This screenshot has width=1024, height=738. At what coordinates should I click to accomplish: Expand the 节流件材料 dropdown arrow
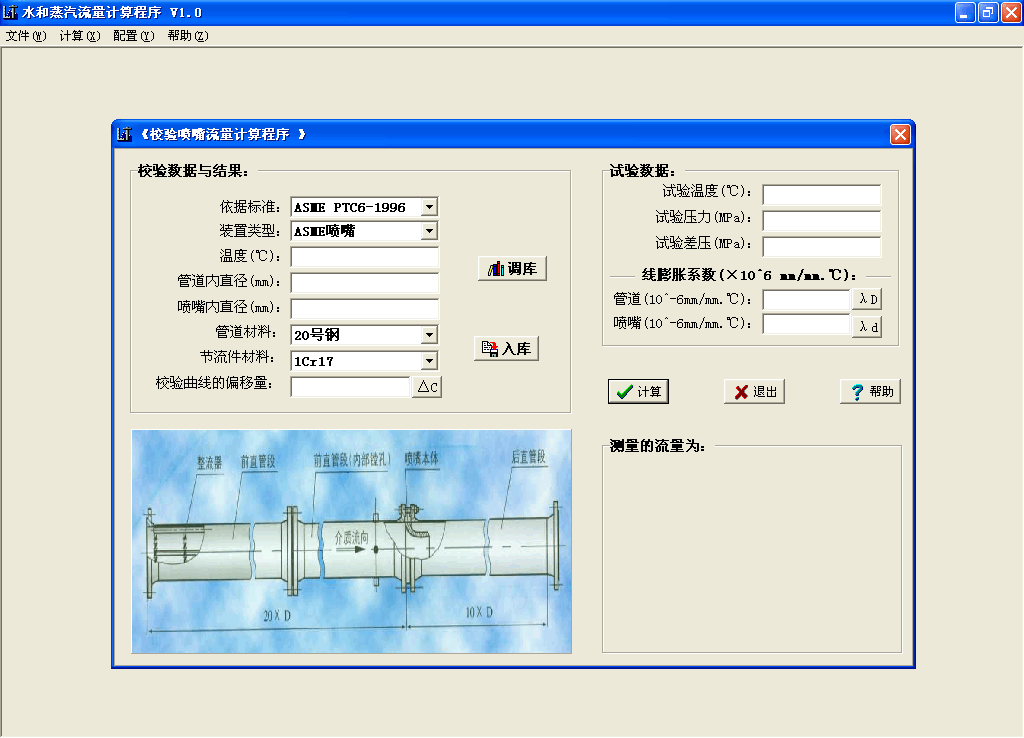coord(429,361)
